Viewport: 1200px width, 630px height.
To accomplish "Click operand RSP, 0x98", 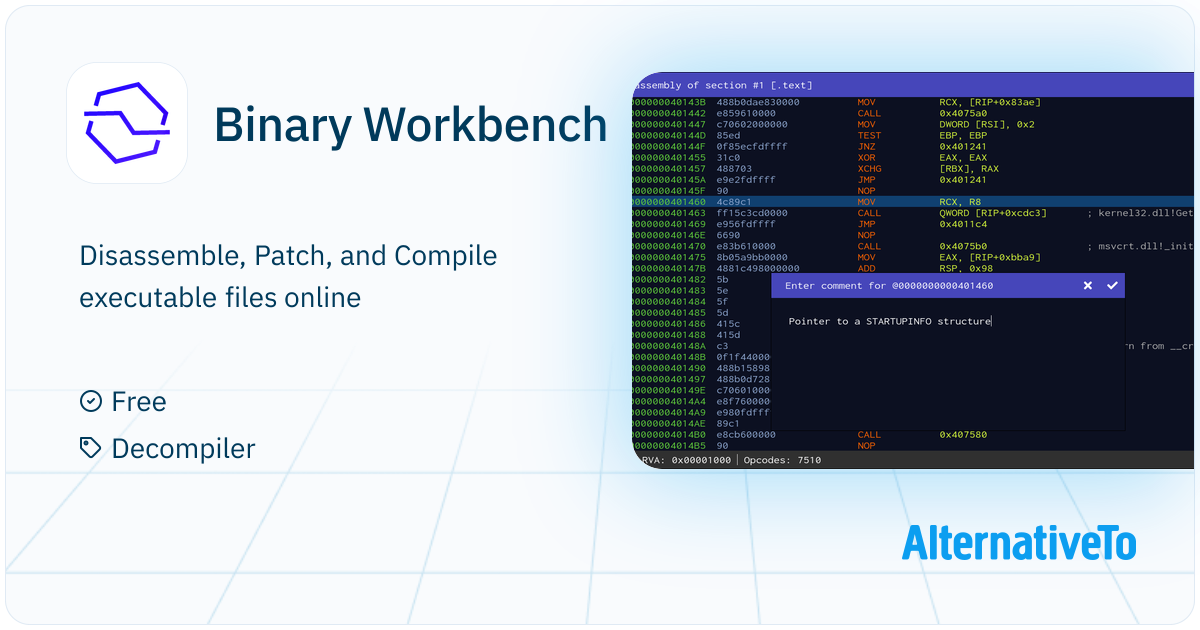I will tap(966, 267).
